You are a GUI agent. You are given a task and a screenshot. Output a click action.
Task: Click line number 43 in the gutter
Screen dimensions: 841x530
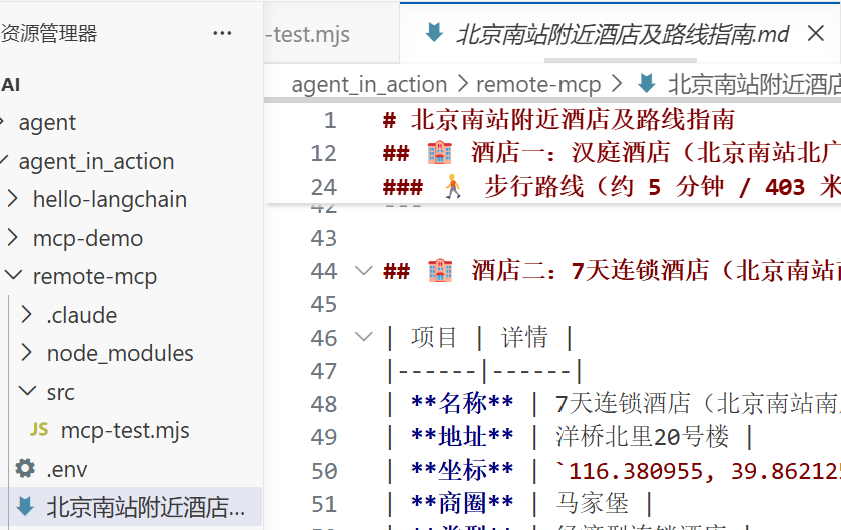click(323, 238)
